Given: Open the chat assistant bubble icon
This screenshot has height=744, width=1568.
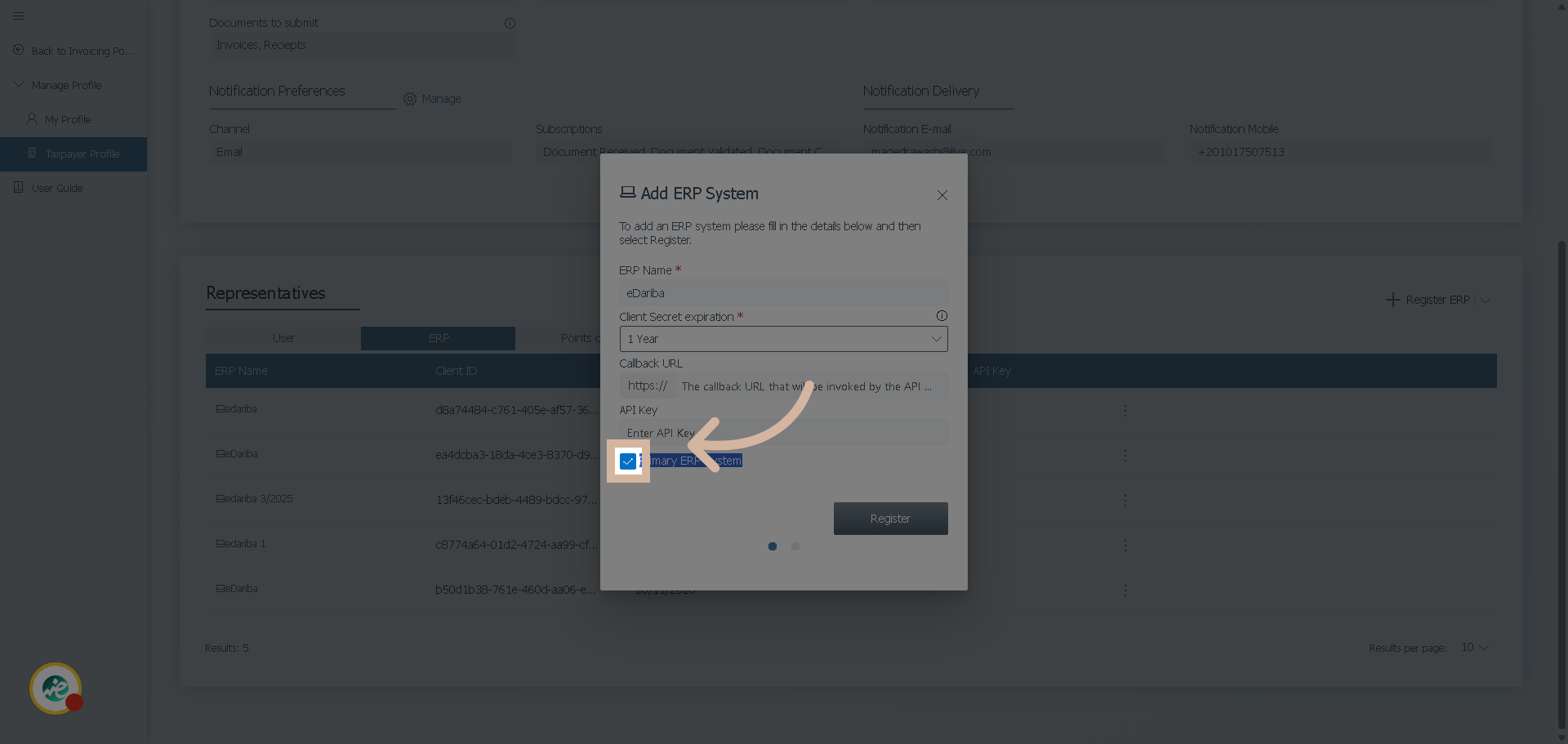Looking at the screenshot, I should (56, 688).
